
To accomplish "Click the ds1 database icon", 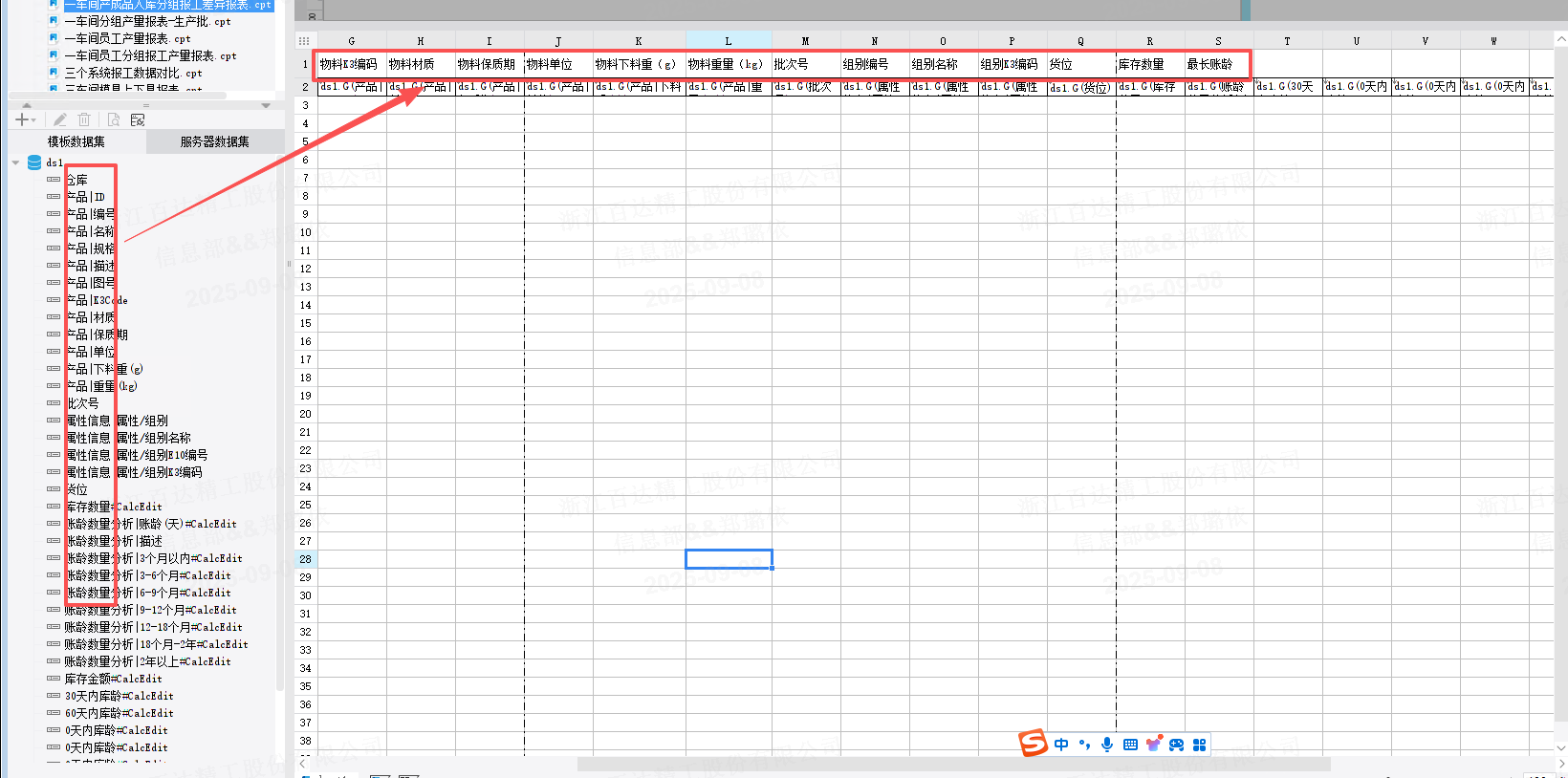I will (35, 162).
